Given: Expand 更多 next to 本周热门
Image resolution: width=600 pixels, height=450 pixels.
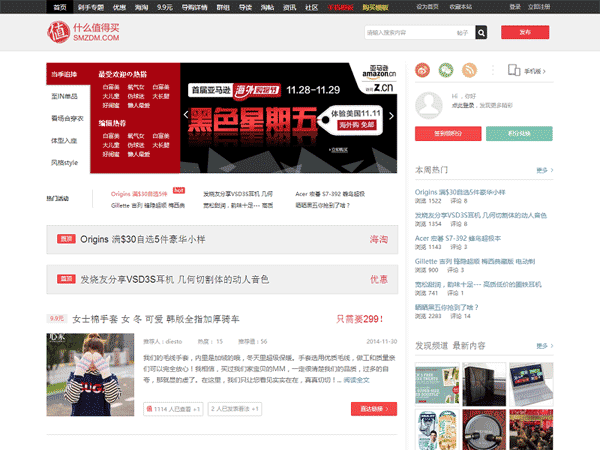Looking at the screenshot, I should click(x=544, y=170).
